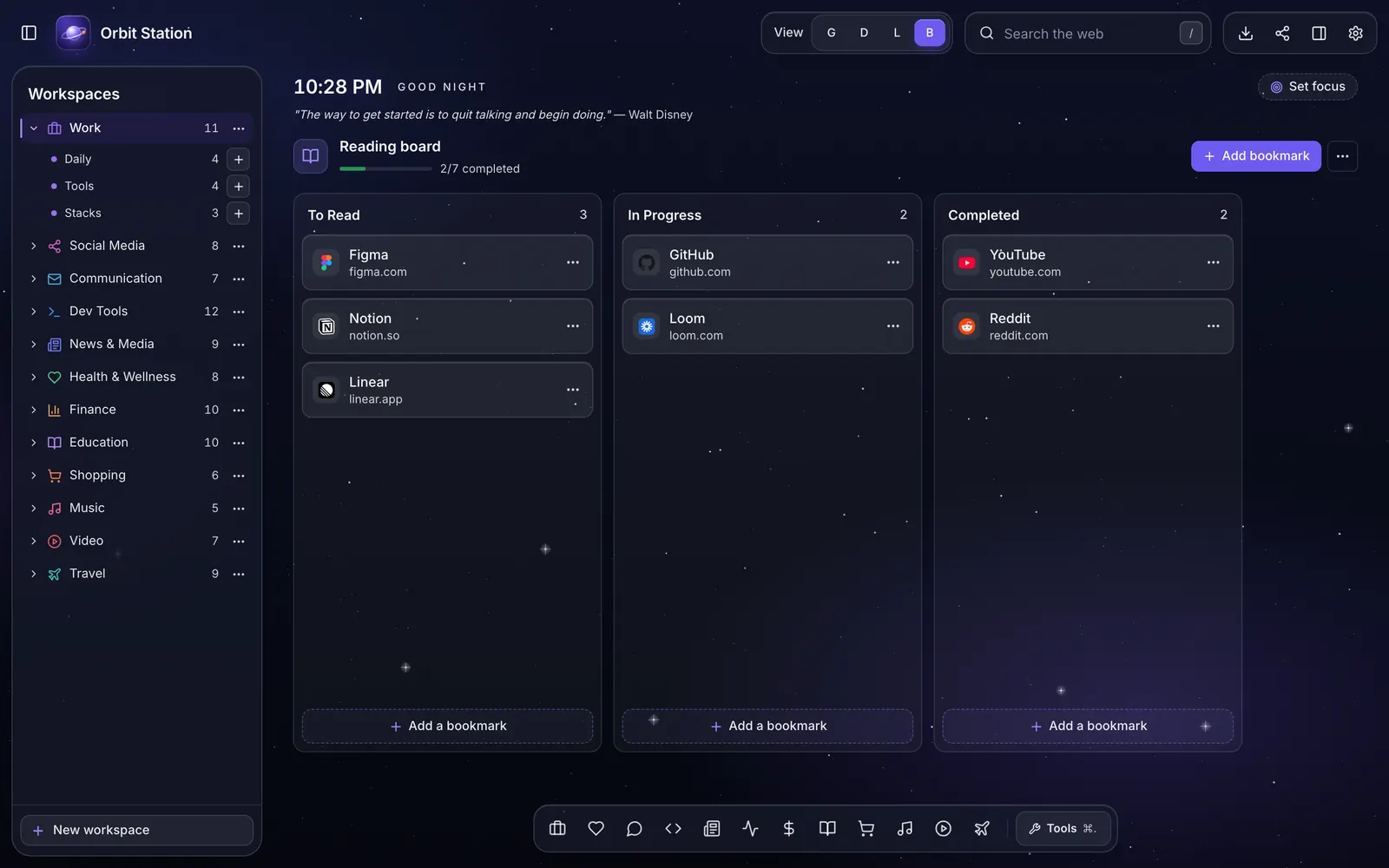
Task: Open the Communication workspace options menu
Action: click(x=239, y=279)
